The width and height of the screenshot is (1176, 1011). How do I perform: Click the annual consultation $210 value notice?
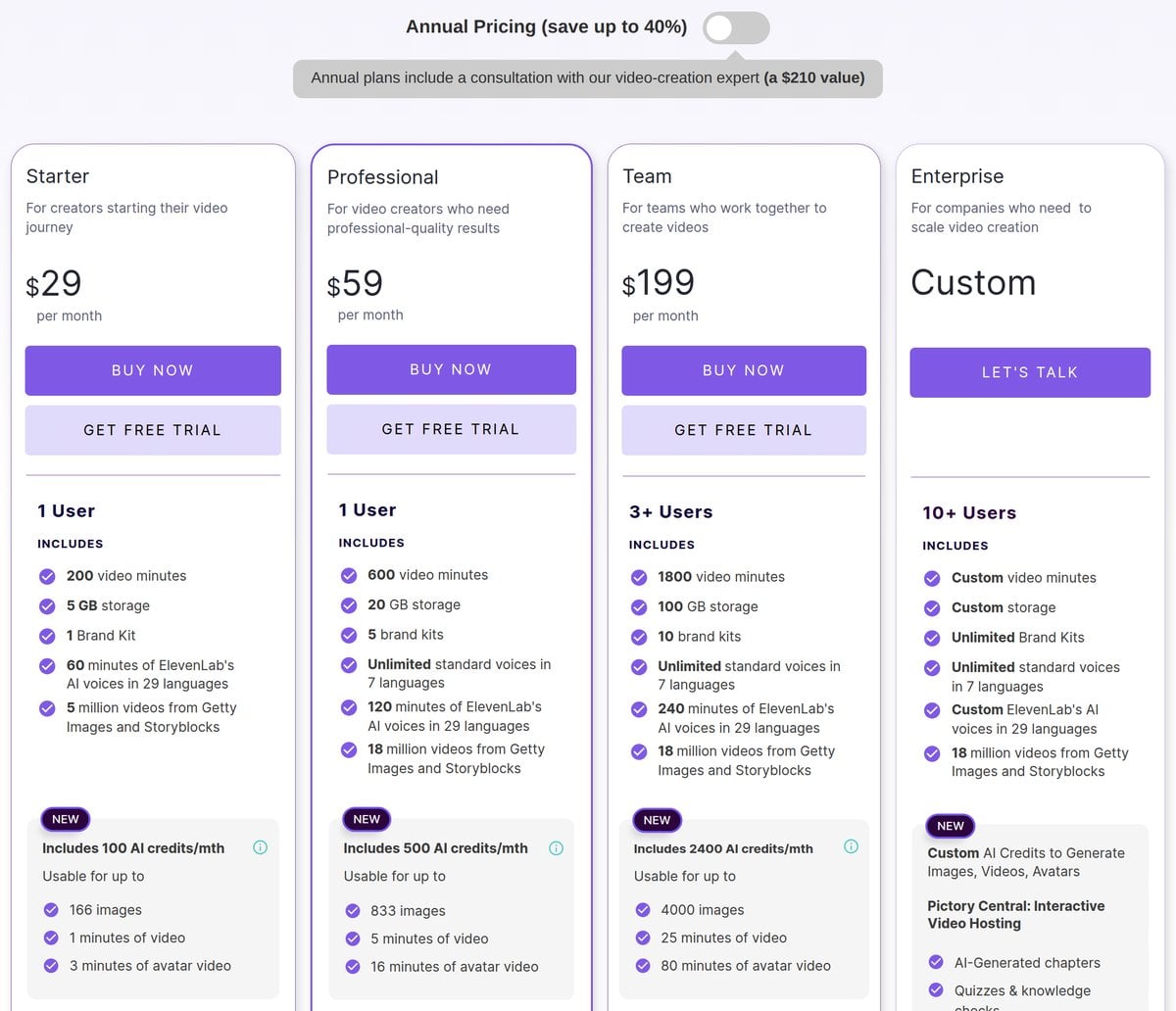point(588,78)
